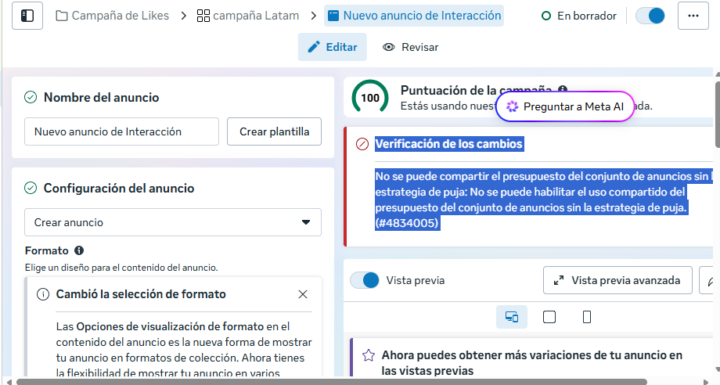Select Nuevo anuncio de Interacción breadcrumb

414,16
